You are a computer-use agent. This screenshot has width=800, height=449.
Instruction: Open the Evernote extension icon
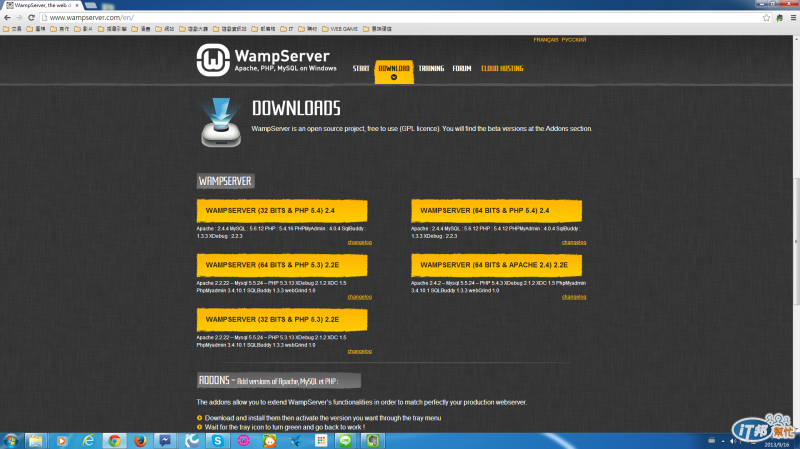[x=779, y=17]
